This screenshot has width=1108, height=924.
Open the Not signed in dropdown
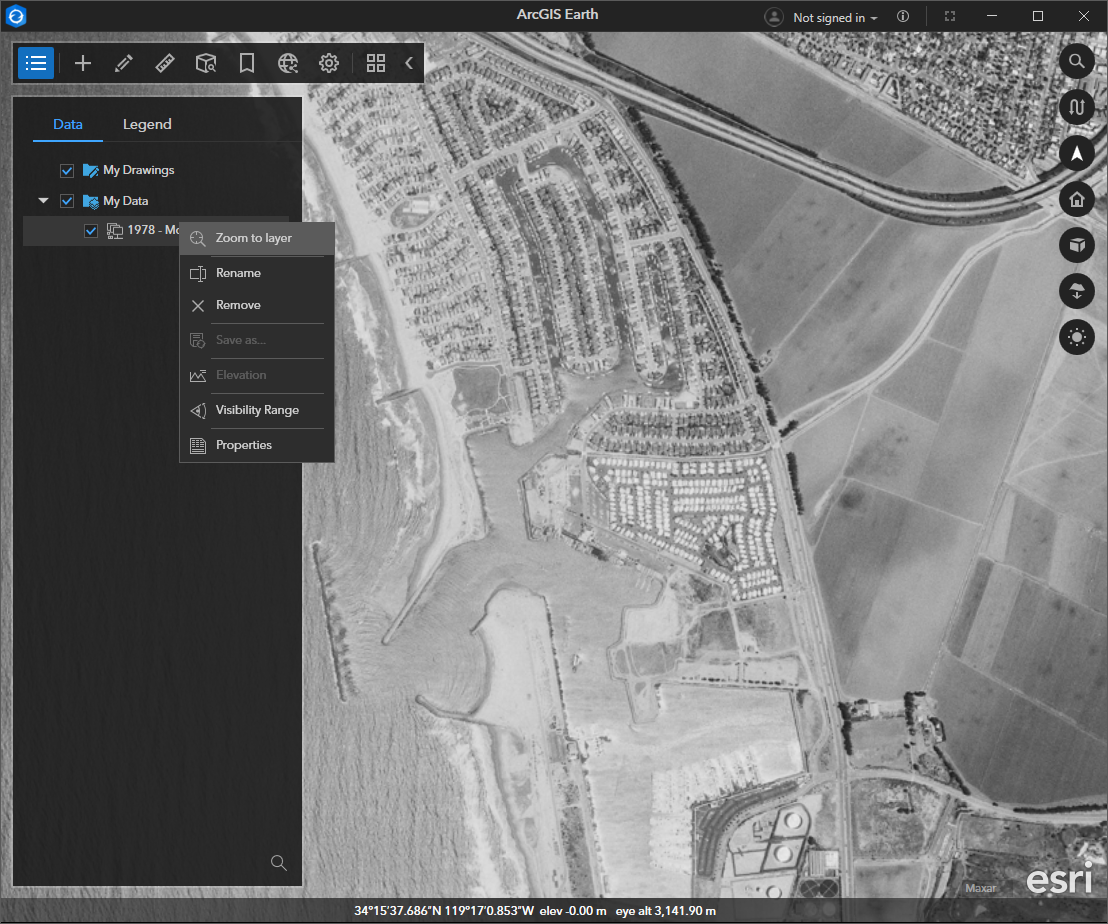[820, 16]
